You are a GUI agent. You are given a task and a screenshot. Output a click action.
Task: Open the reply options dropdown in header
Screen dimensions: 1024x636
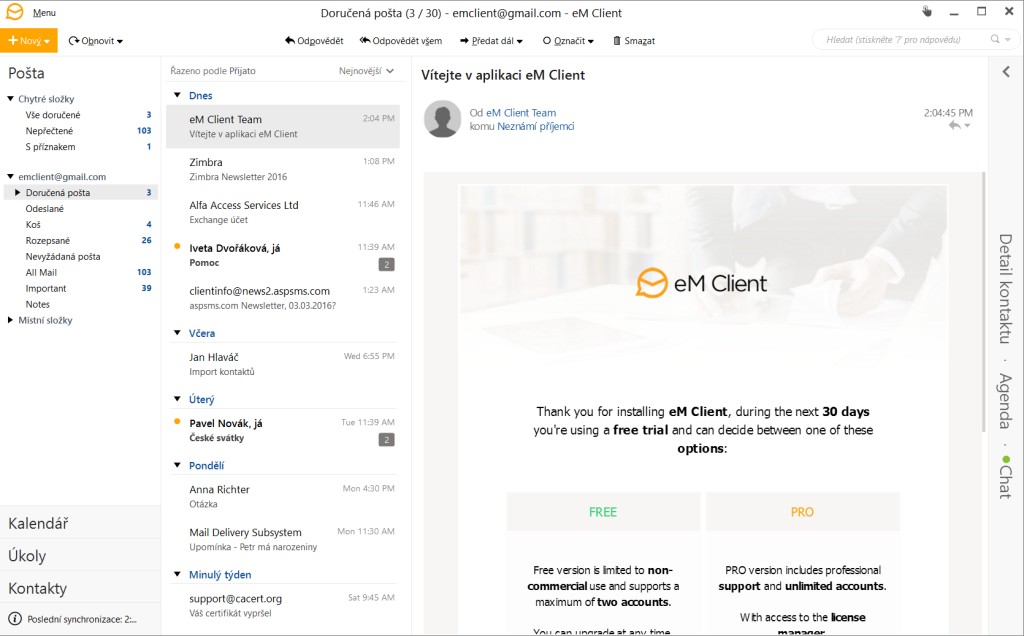pyautogui.click(x=967, y=126)
